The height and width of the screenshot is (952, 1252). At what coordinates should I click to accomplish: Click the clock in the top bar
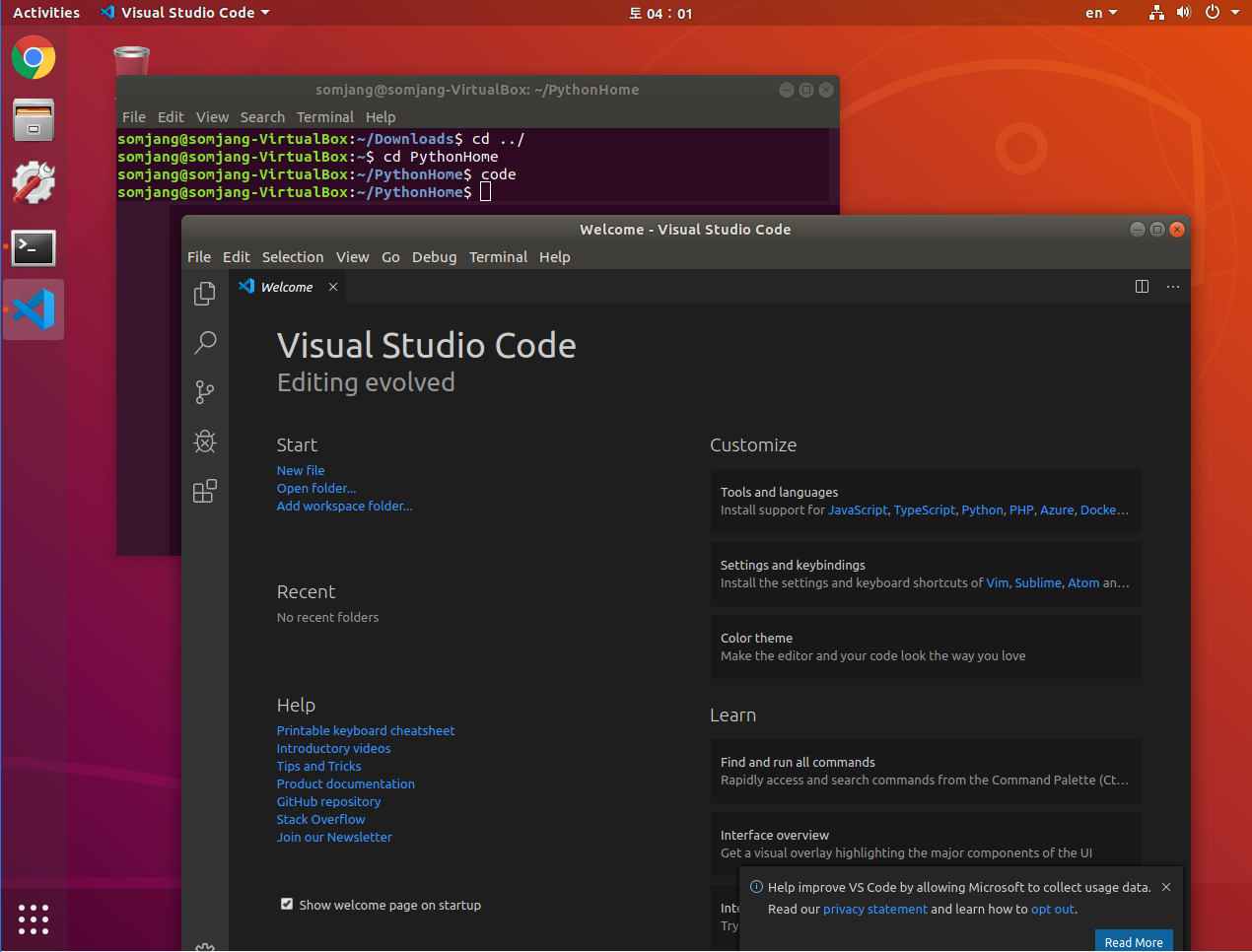point(661,13)
